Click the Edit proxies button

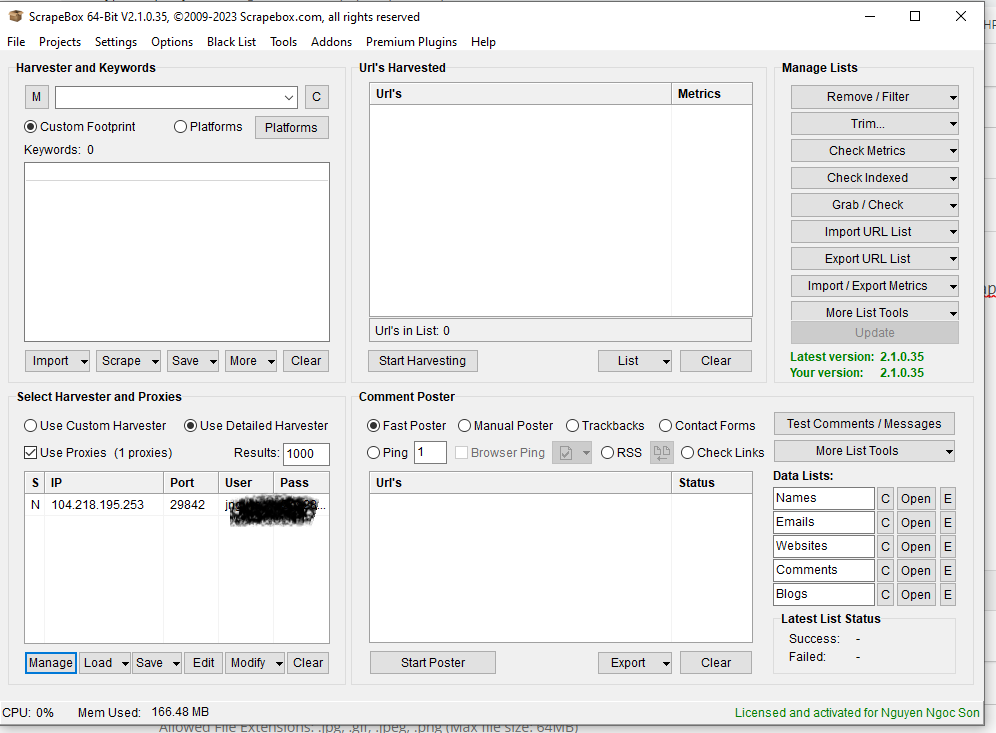[203, 662]
